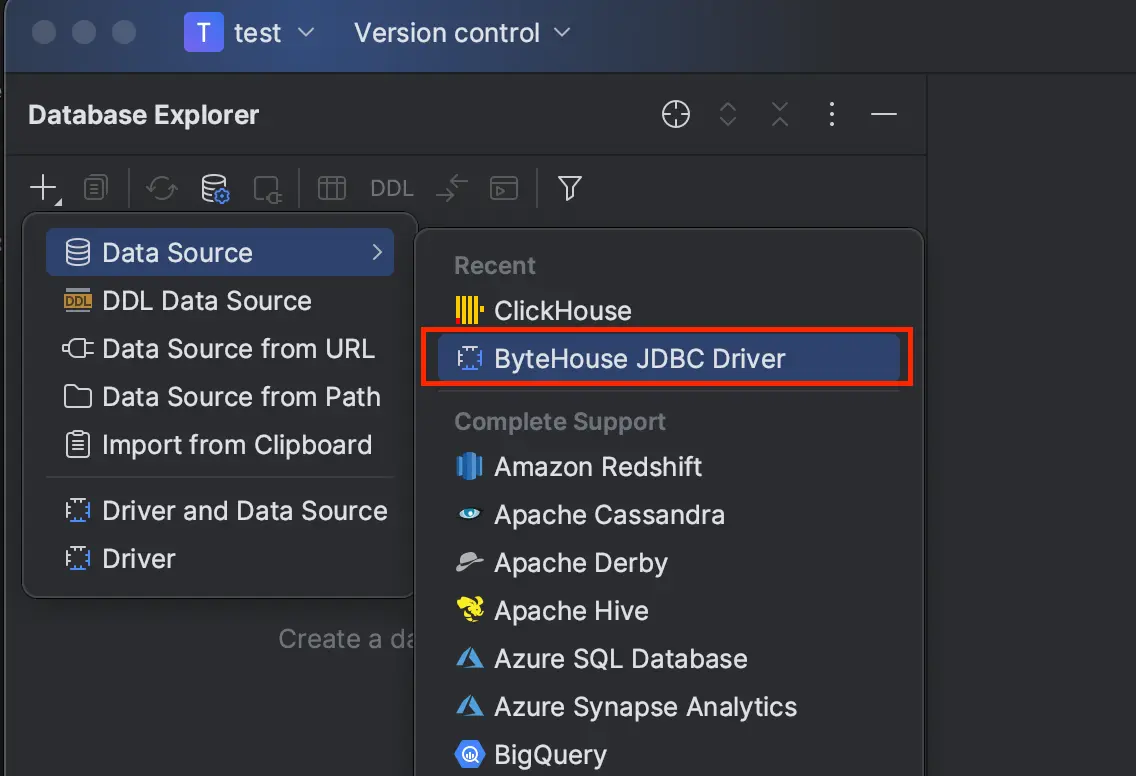
Task: Click the Edit Data table icon
Action: [332, 188]
